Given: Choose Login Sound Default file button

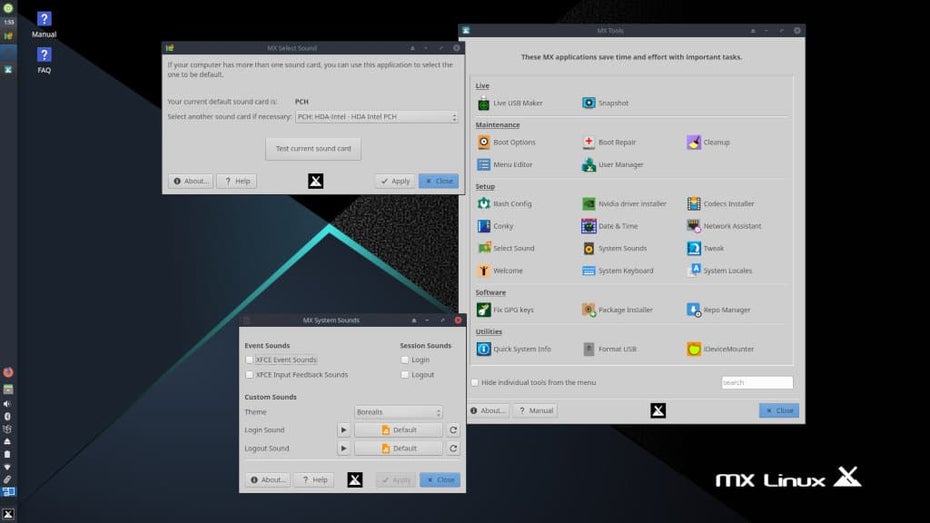Looking at the screenshot, I should pyautogui.click(x=398, y=430).
